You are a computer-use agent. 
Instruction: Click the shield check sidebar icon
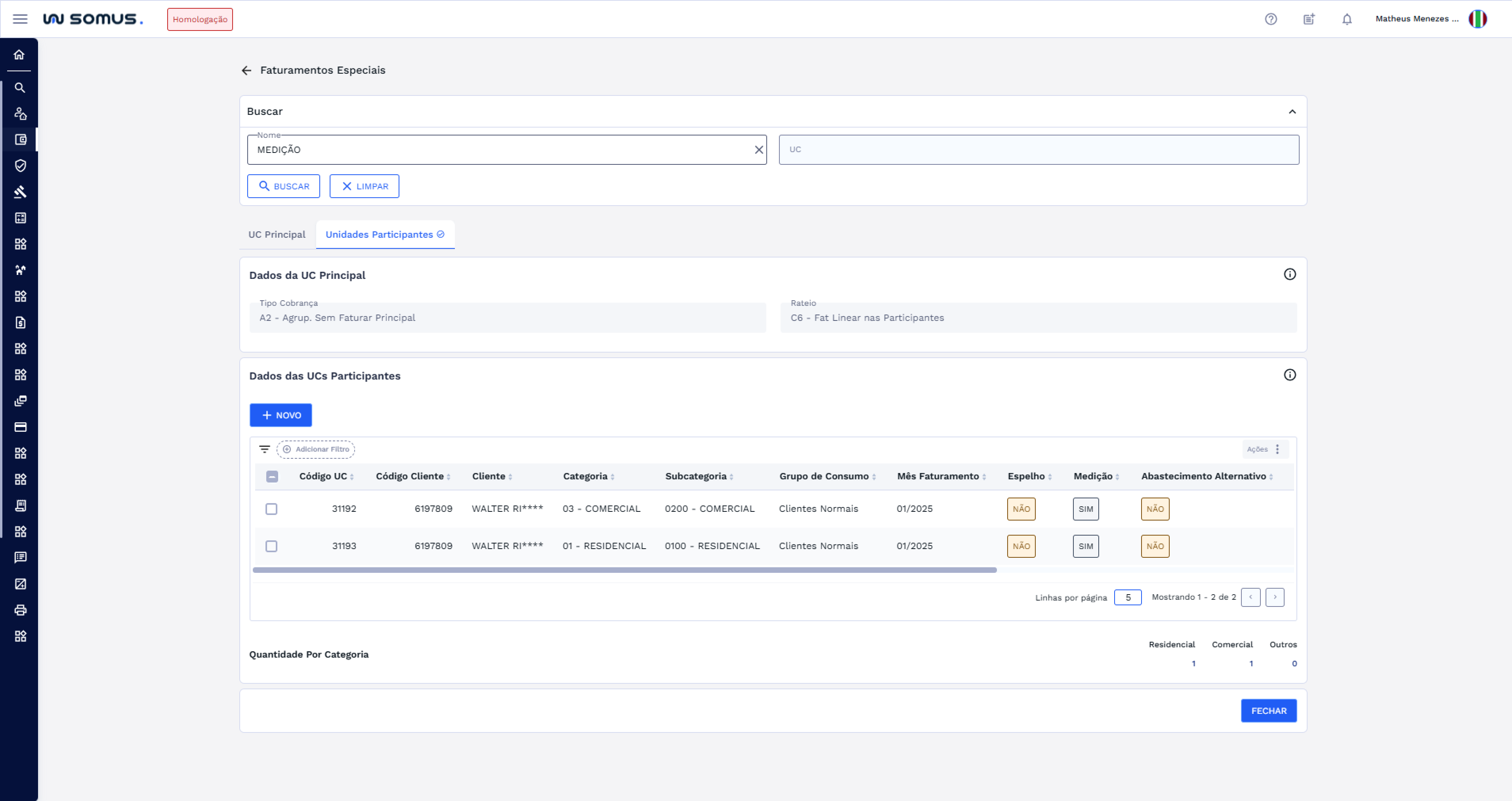[20, 166]
